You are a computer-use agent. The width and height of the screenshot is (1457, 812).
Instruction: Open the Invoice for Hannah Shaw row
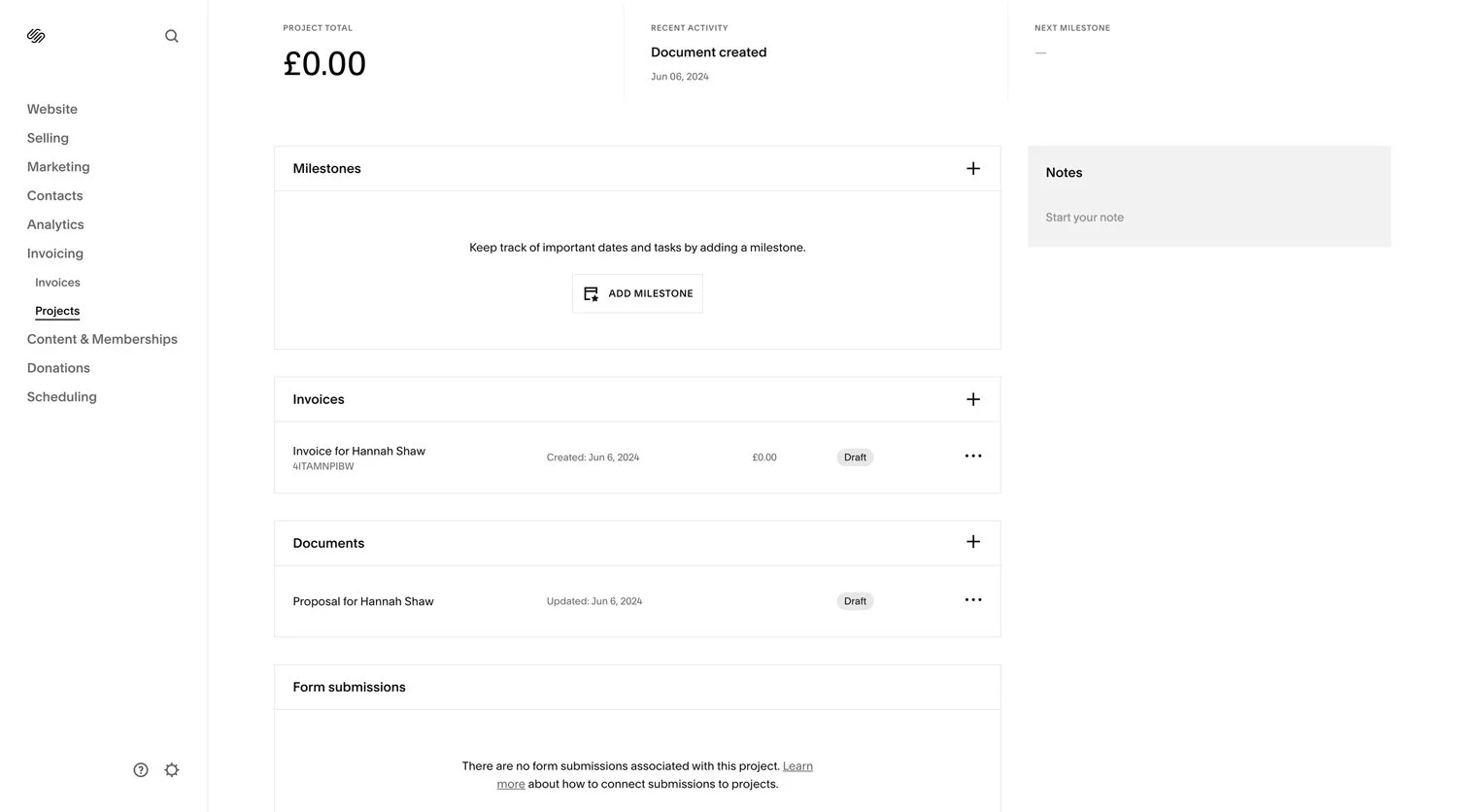[637, 457]
